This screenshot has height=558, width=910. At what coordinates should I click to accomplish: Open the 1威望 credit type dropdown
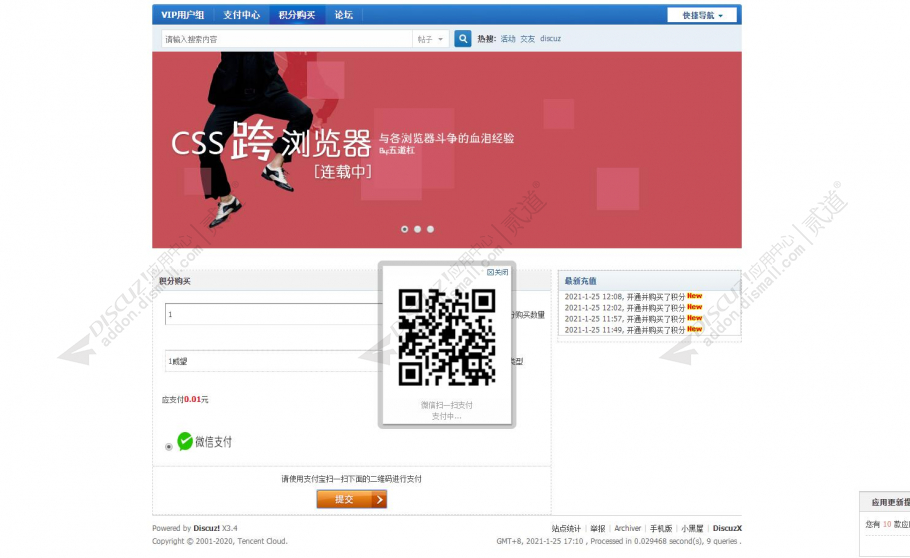click(x=273, y=361)
